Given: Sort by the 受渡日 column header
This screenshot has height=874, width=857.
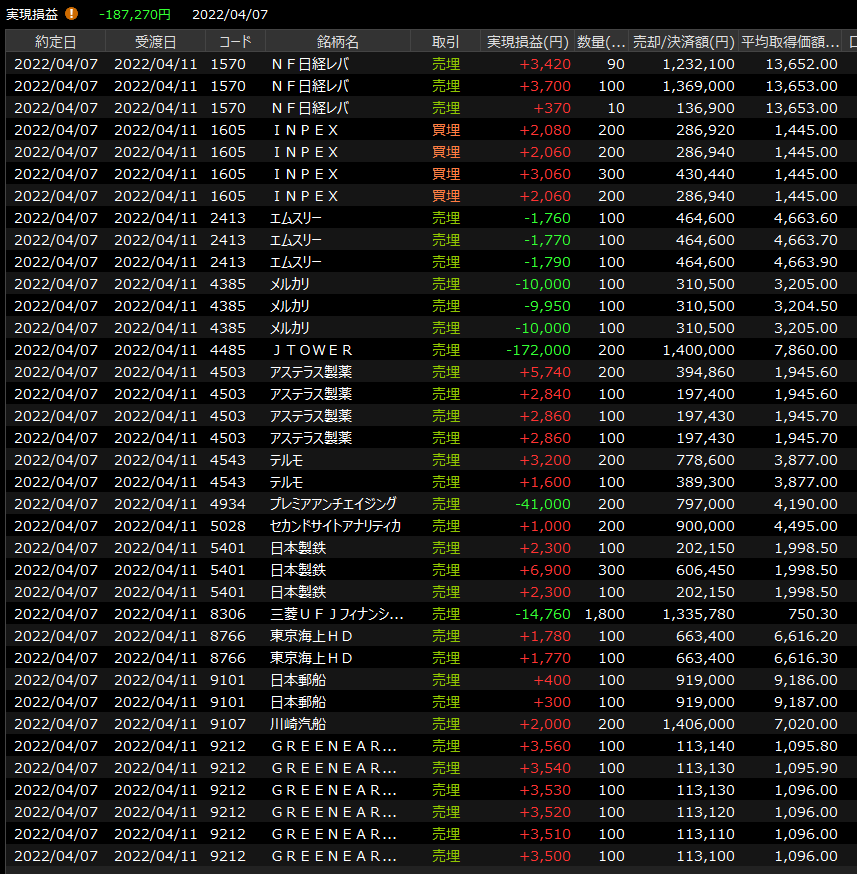Looking at the screenshot, I should click(x=155, y=41).
